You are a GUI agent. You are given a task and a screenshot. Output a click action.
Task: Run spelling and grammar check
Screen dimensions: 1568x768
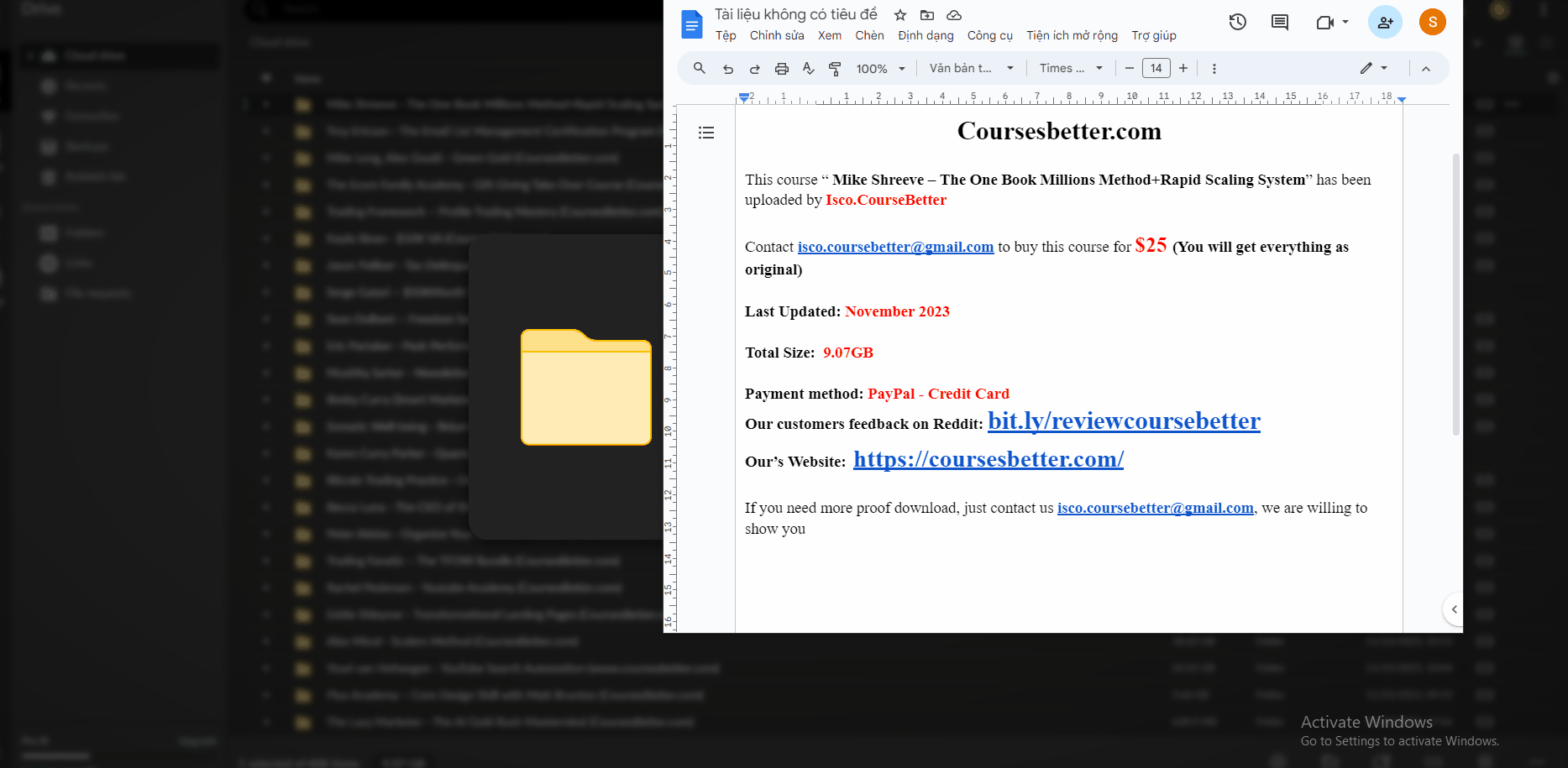pos(809,69)
